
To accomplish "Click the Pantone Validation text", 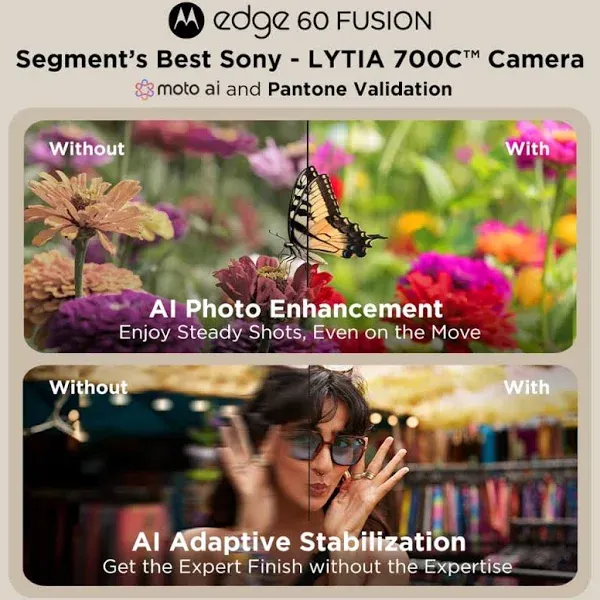I will (360, 90).
